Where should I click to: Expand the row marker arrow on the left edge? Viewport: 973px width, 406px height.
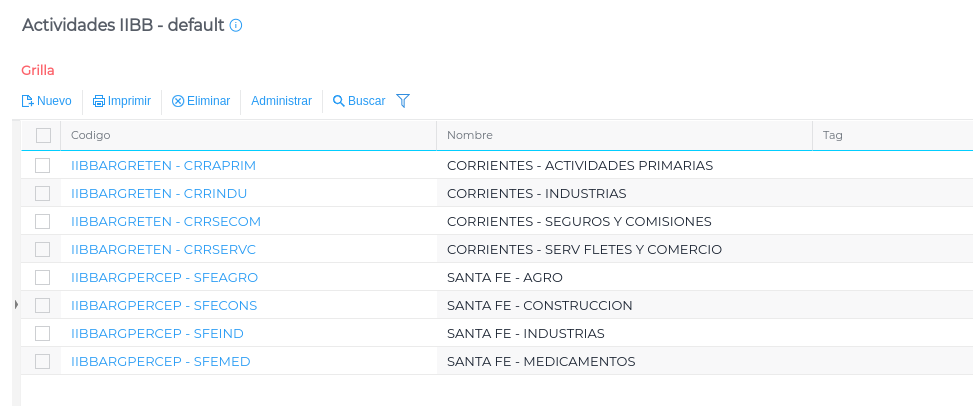(x=16, y=304)
